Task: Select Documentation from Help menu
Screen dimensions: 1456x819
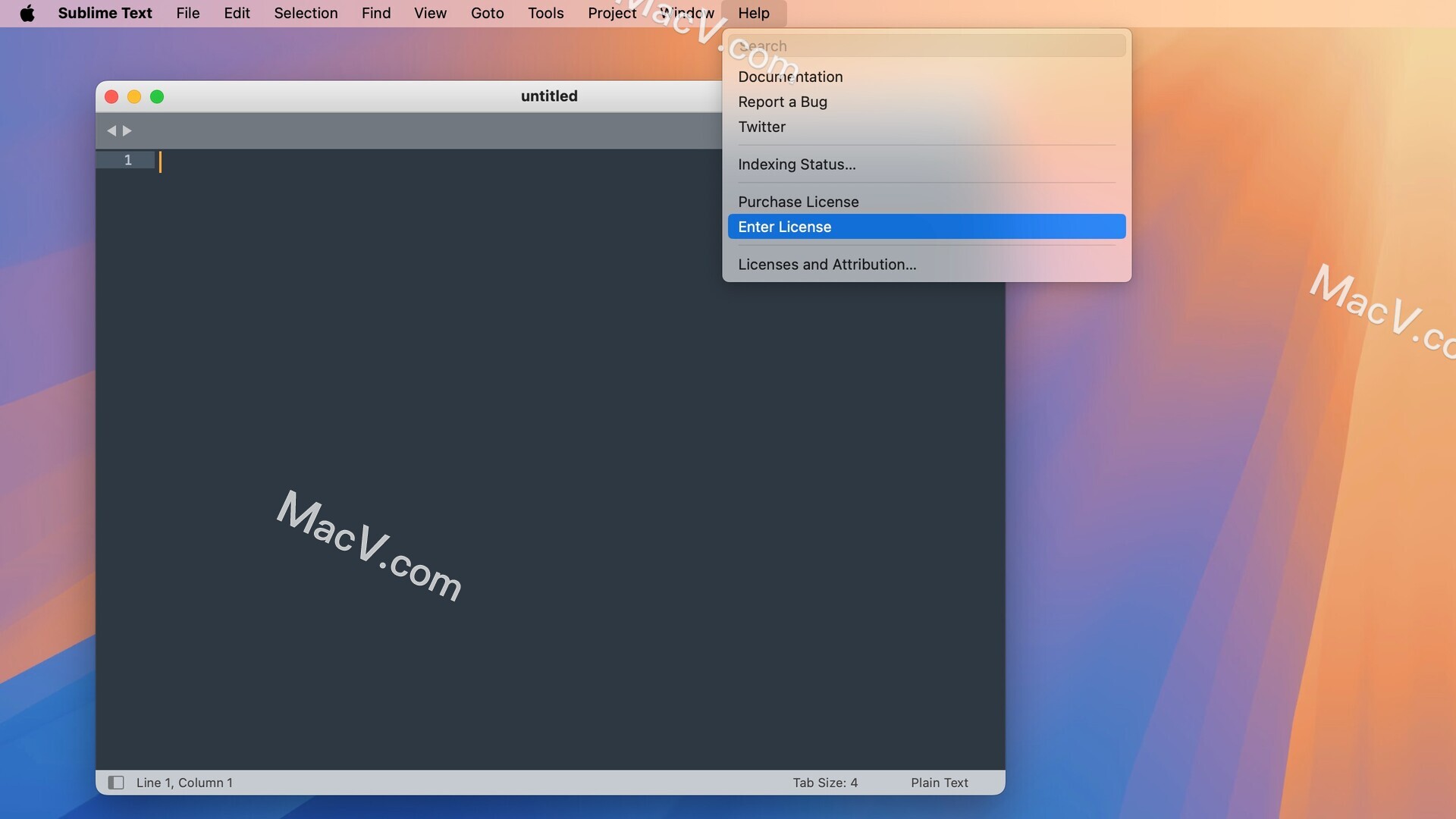Action: 927,77
